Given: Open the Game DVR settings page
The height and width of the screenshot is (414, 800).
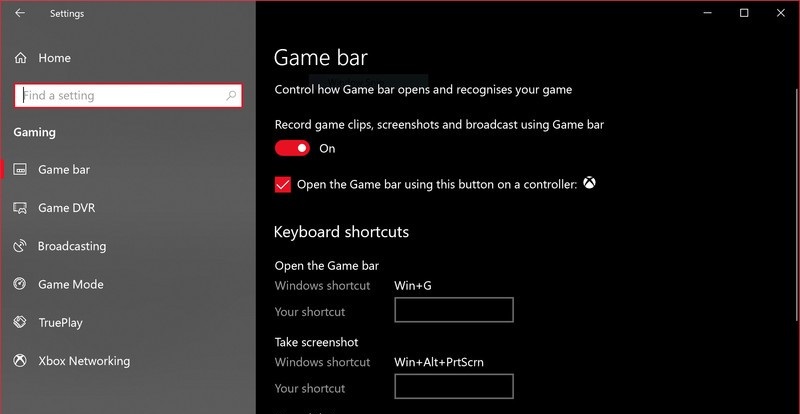Looking at the screenshot, I should [66, 208].
